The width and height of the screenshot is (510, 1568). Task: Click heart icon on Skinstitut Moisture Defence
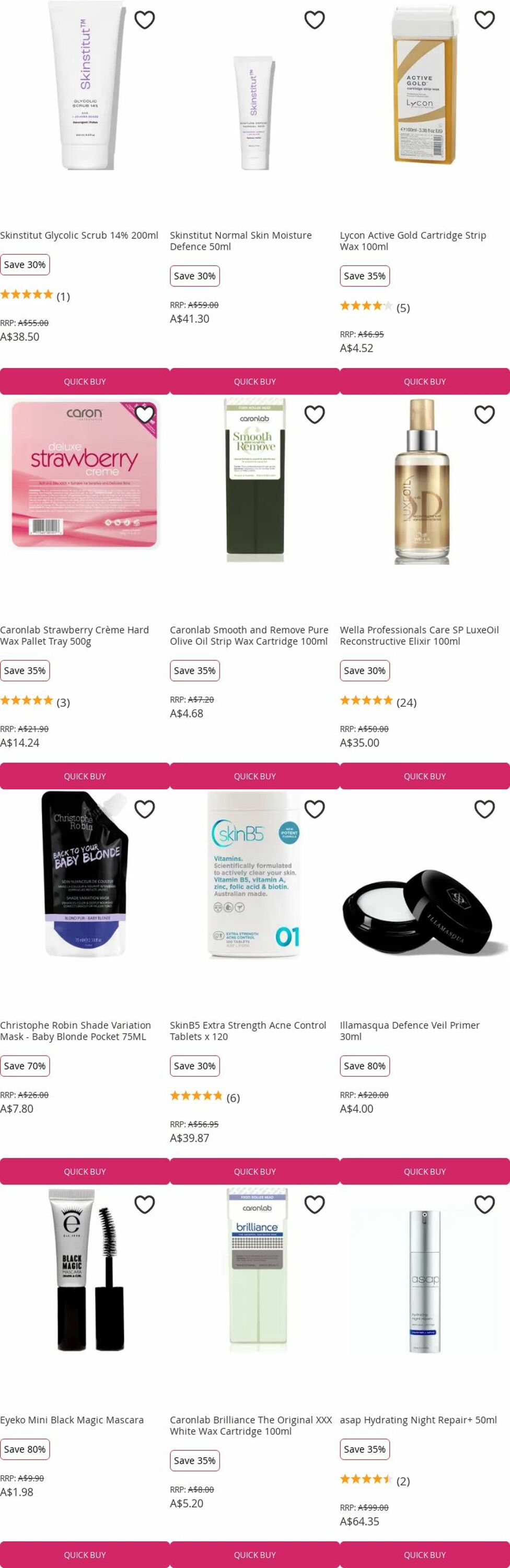coord(314,20)
